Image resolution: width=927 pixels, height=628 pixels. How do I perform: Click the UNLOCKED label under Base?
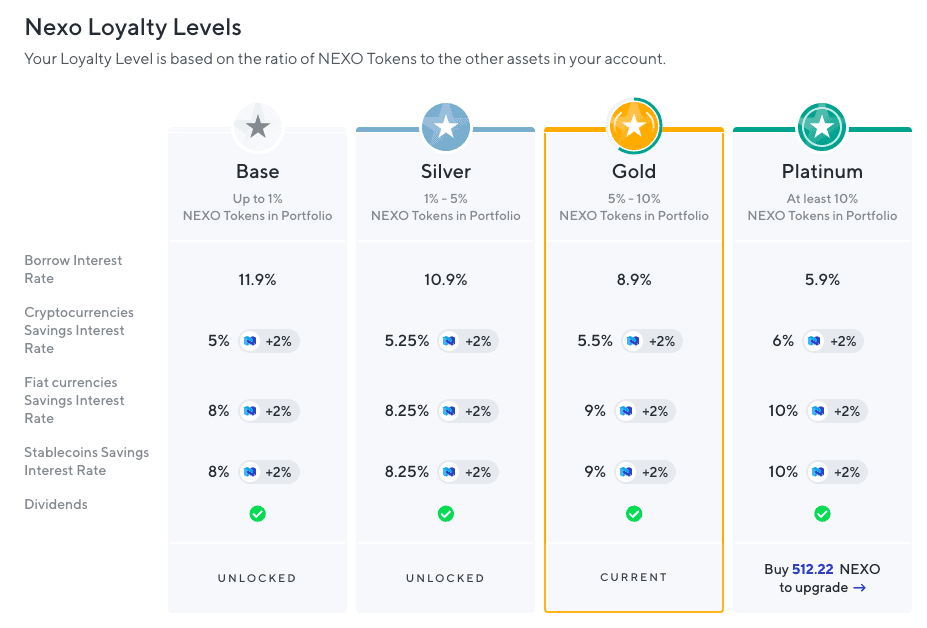pos(257,578)
